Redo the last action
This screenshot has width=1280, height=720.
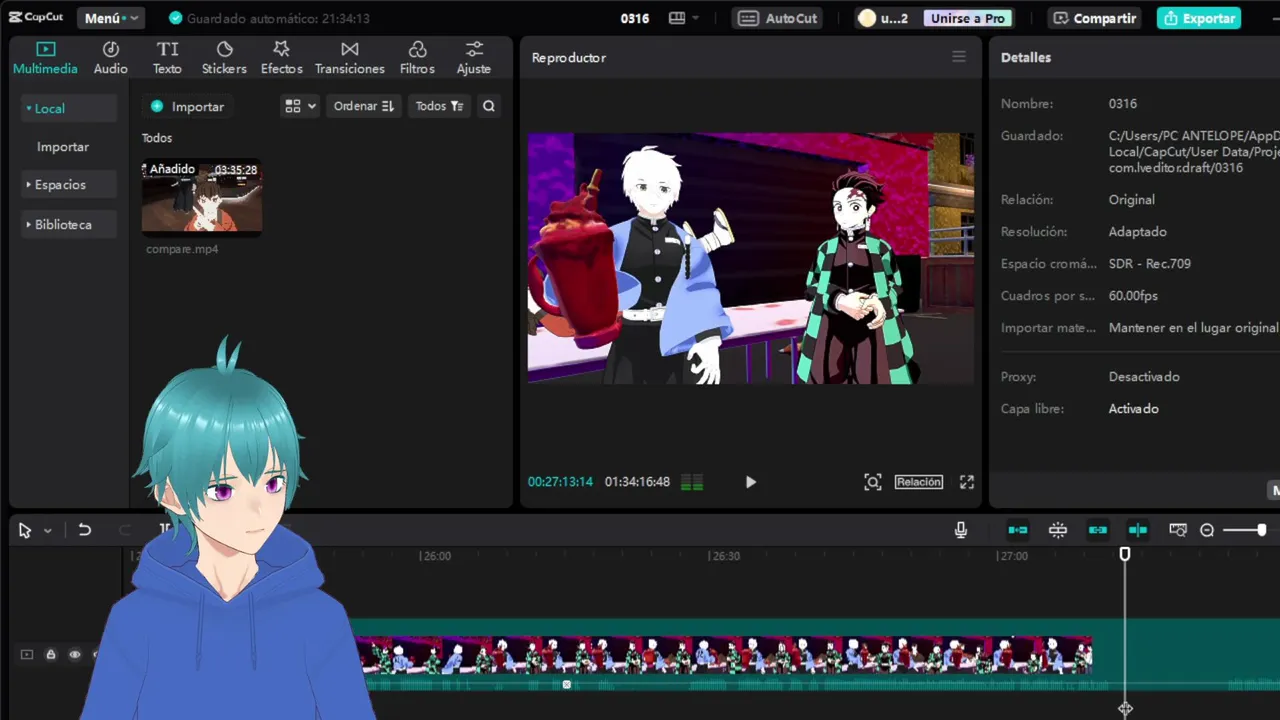(125, 530)
